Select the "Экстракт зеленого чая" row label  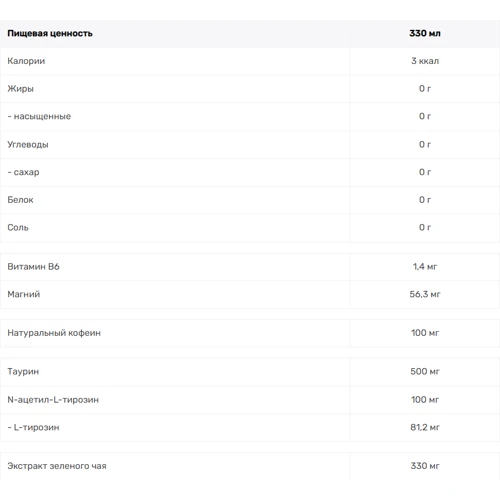[57, 466]
